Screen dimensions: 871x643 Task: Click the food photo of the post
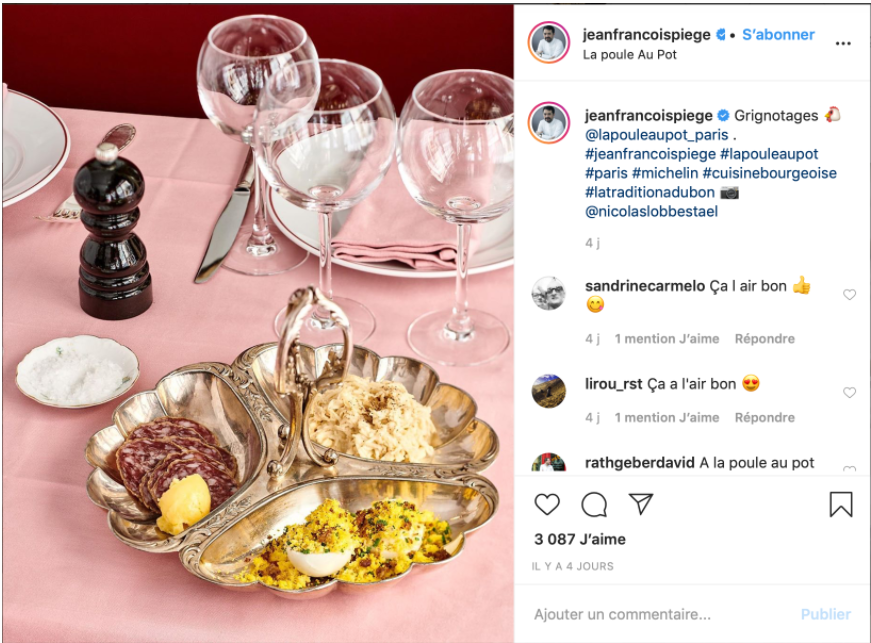pos(258,323)
